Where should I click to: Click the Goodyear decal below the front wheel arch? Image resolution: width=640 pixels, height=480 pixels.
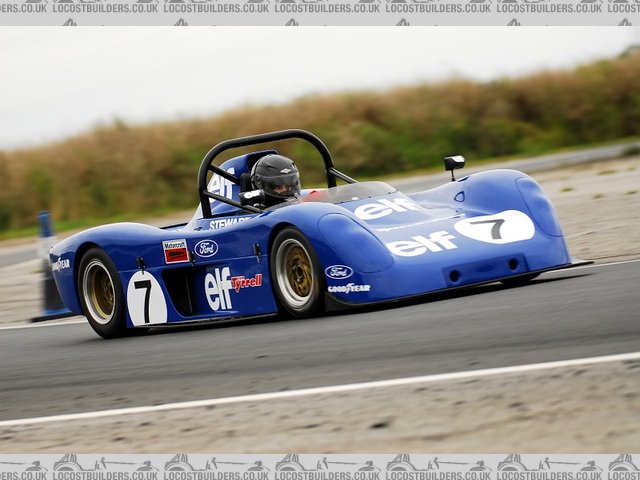(348, 288)
